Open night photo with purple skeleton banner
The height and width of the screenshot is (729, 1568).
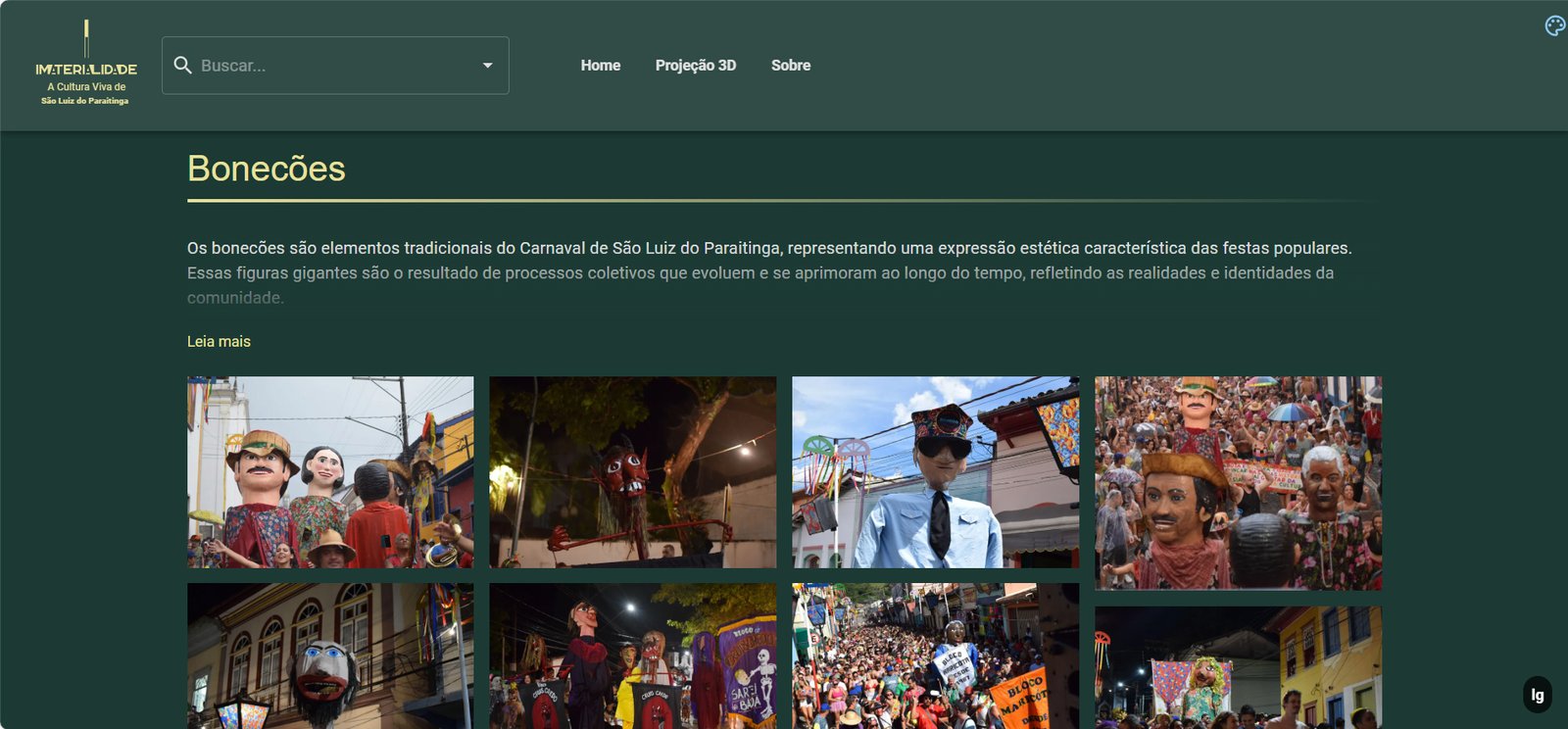click(x=632, y=656)
